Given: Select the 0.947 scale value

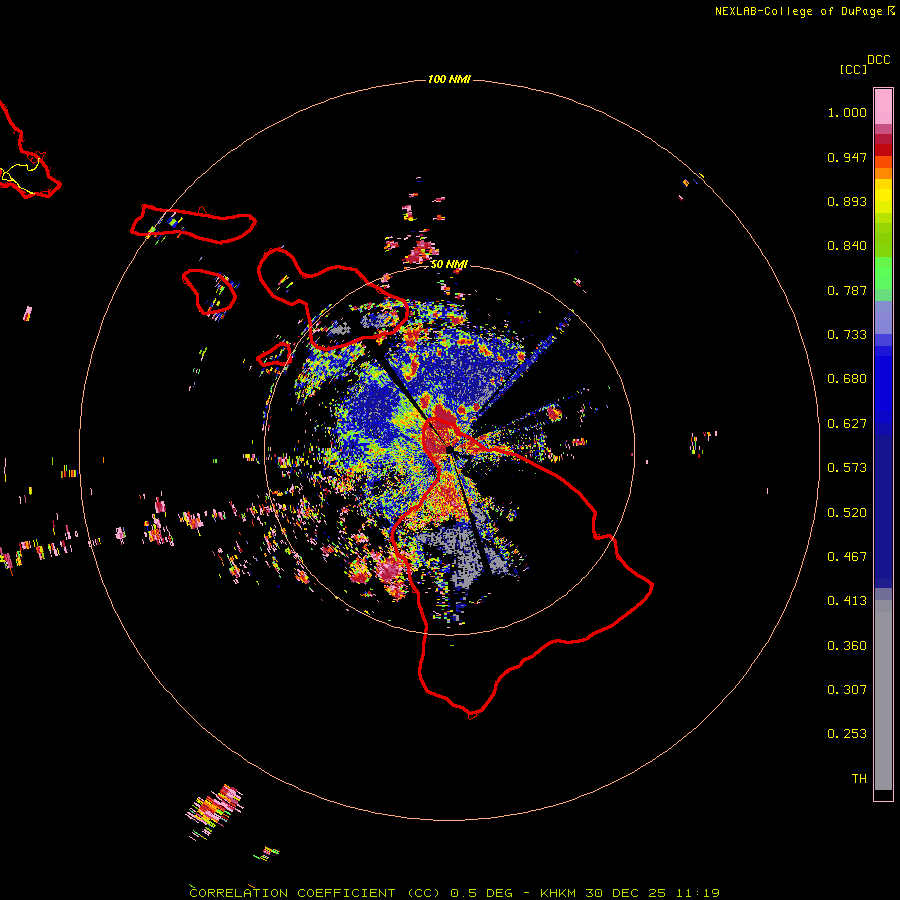Looking at the screenshot, I should point(847,157).
